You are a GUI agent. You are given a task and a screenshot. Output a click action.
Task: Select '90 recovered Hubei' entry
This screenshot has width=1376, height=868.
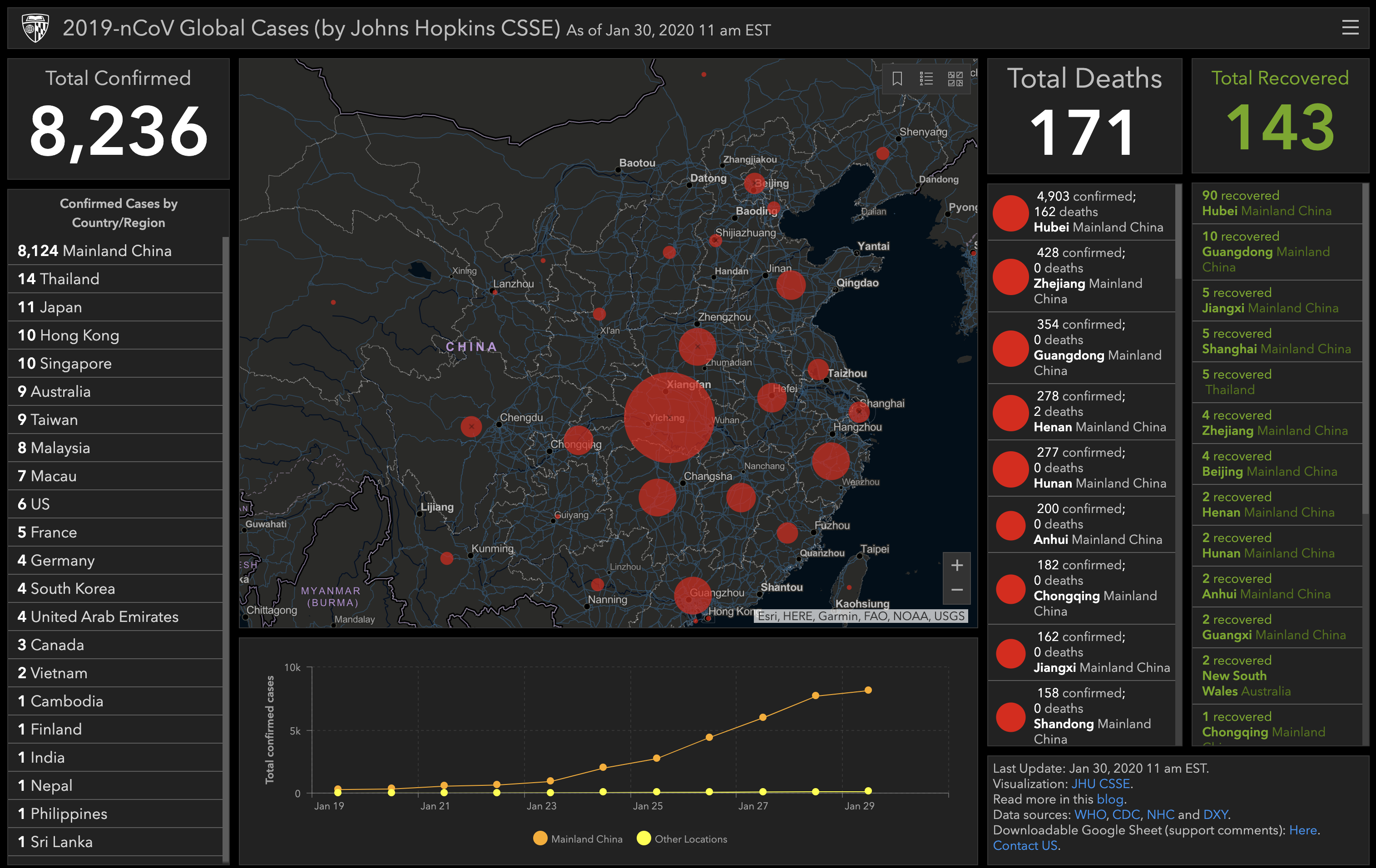1277,203
